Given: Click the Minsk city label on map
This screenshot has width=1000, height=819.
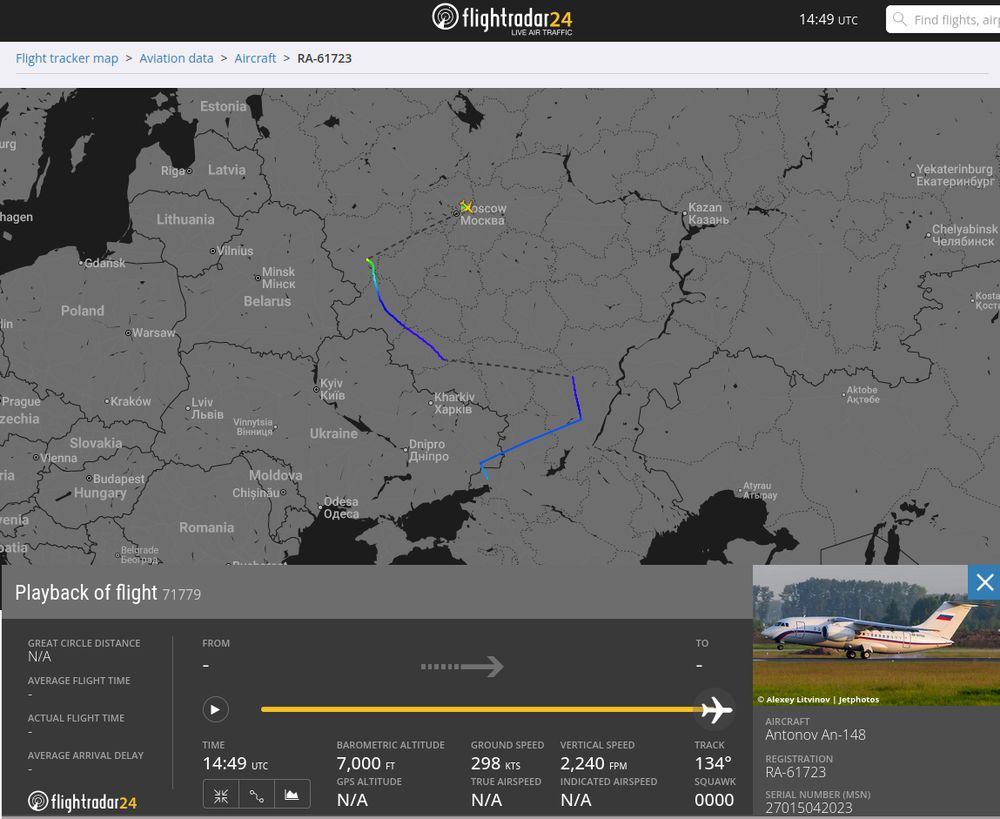Looking at the screenshot, I should pos(279,277).
